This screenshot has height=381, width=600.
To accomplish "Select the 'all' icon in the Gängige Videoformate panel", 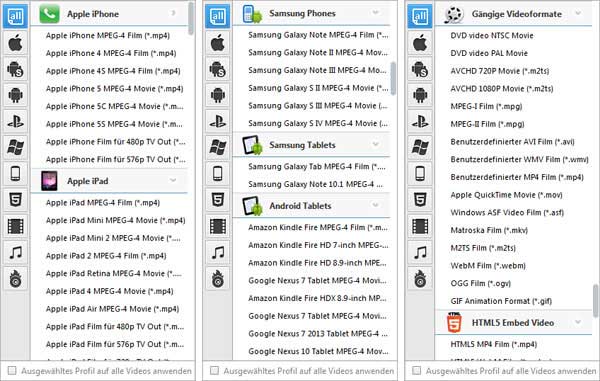I will click(420, 16).
